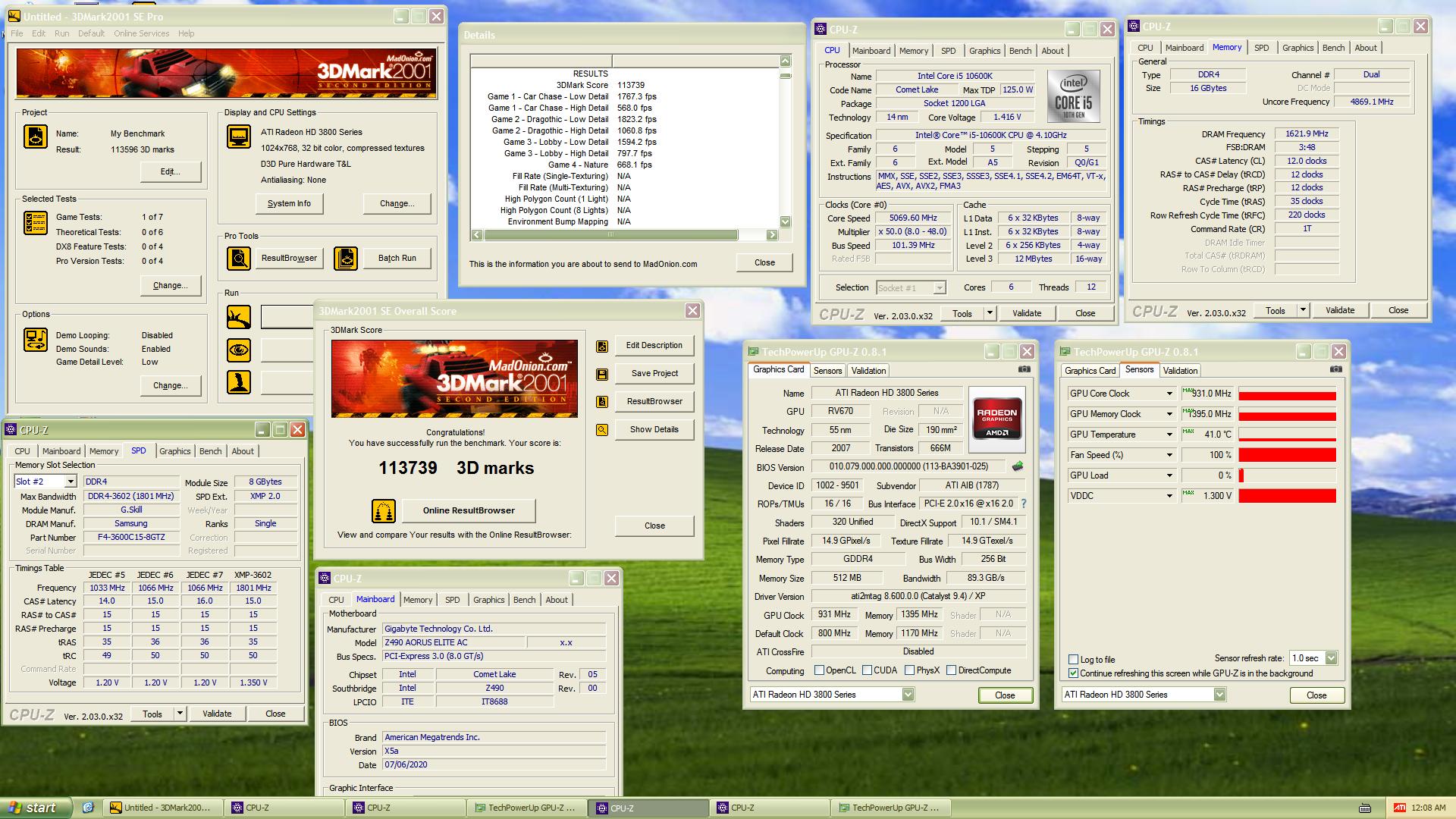Click the Intel Core i5 logo in CPU-Z
The image size is (1456, 819).
point(1073,96)
